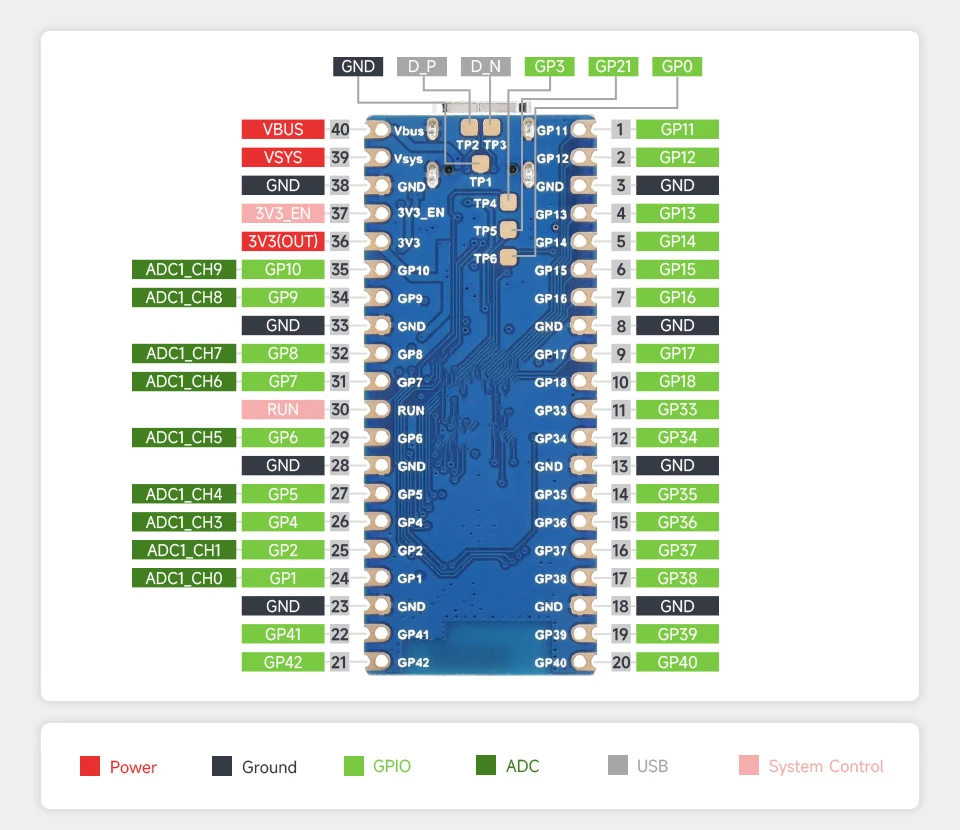Click pin number 40 box
Screen dimensions: 960x830
(340, 129)
